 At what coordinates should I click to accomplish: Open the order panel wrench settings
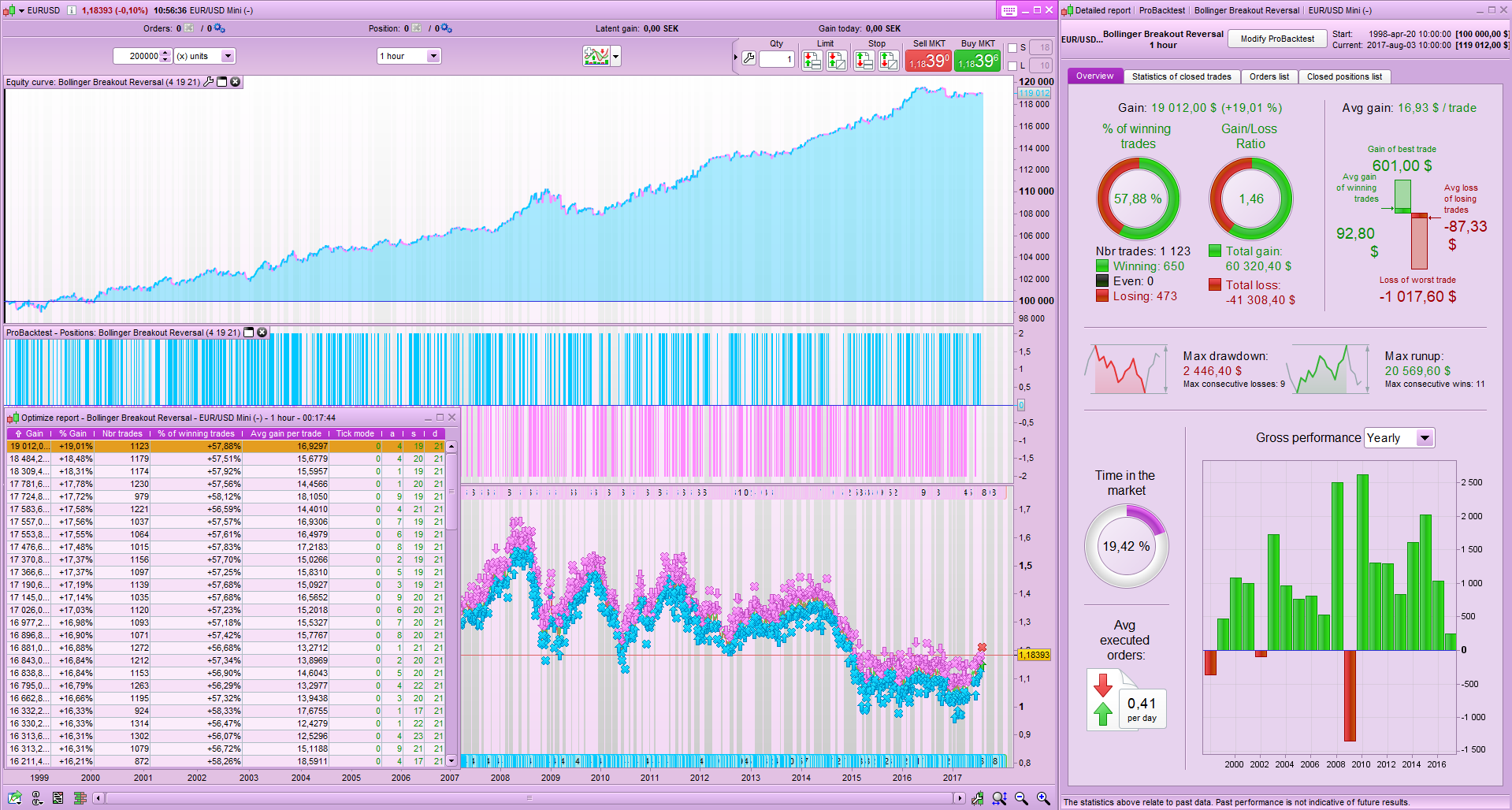pyautogui.click(x=749, y=58)
